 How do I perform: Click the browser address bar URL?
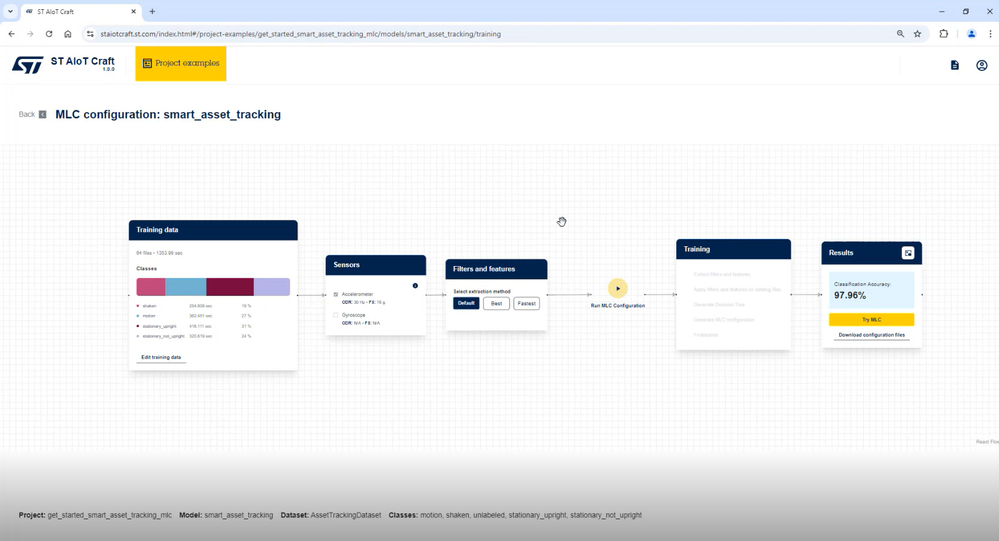300,34
